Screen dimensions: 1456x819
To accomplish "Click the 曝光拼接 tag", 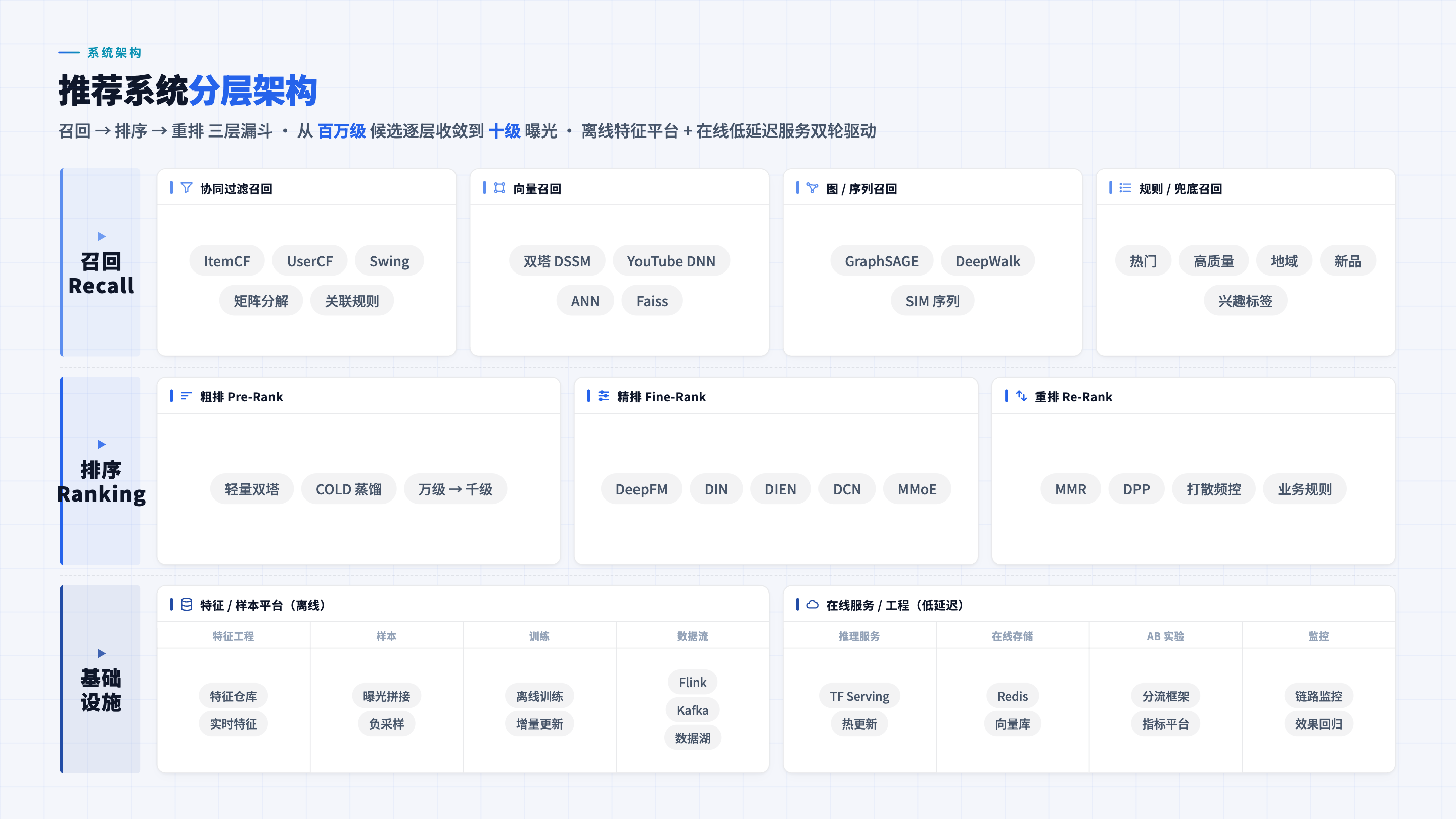I will [x=387, y=696].
